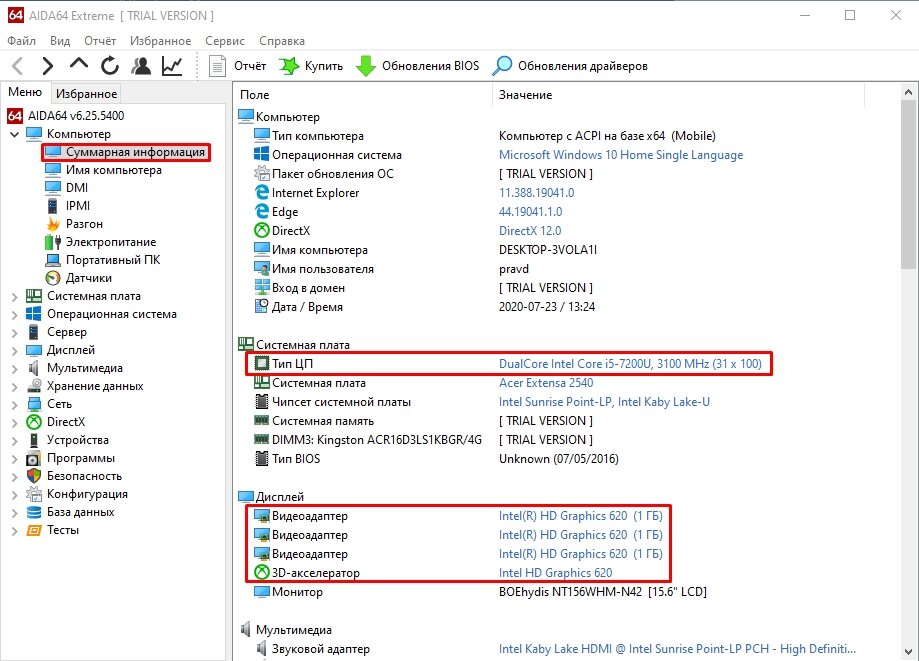Click the Отчёт report toolbar button
The width and height of the screenshot is (919, 661).
click(x=238, y=66)
